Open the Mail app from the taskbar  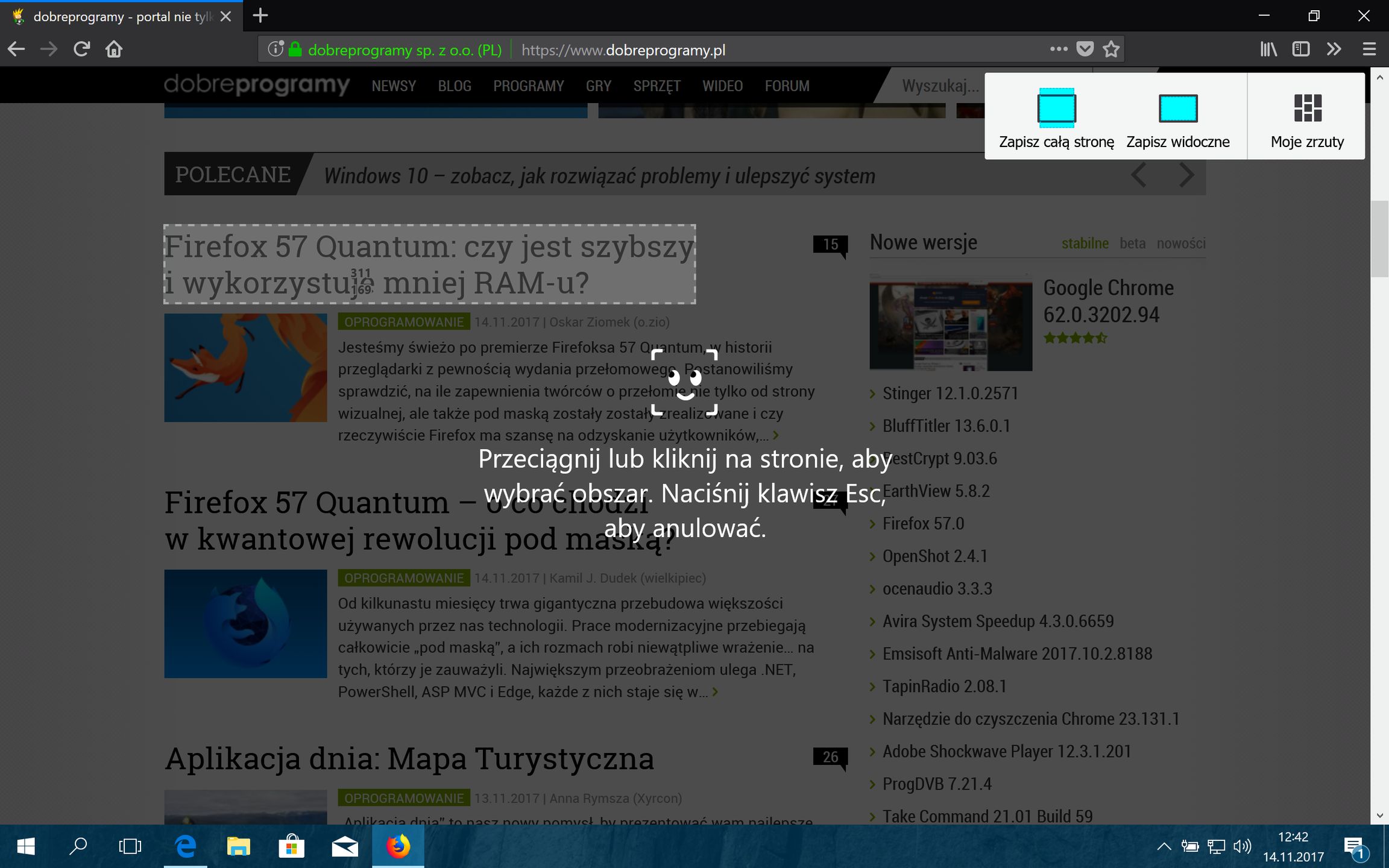pyautogui.click(x=345, y=846)
